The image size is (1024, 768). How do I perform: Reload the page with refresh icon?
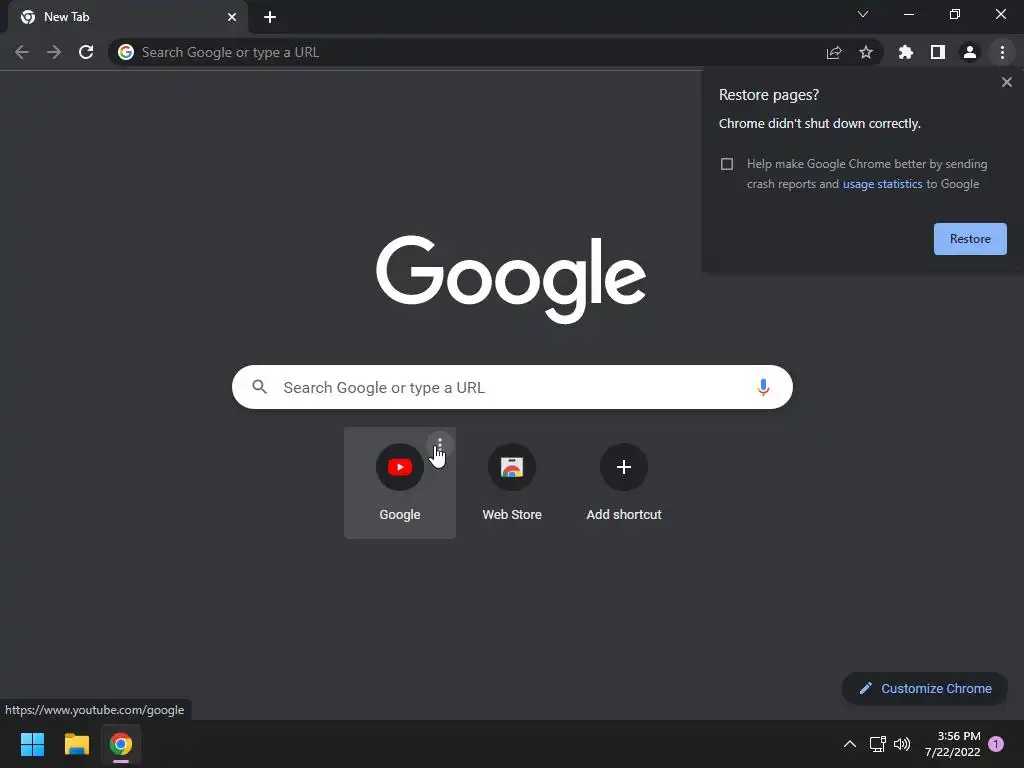pos(86,52)
